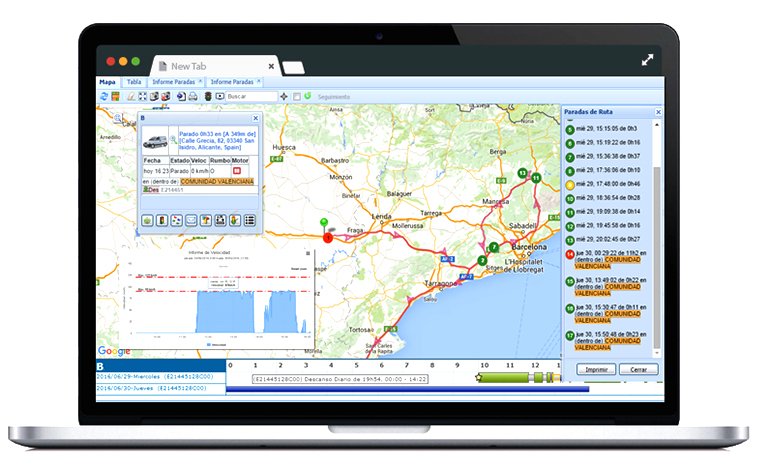Click the refresh icon in the map toolbar

click(x=104, y=96)
